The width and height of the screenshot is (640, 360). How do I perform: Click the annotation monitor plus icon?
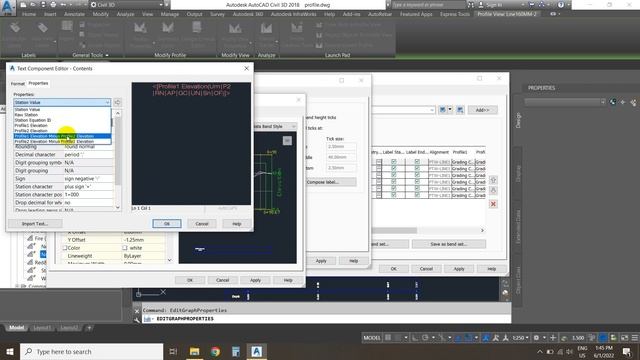point(553,338)
